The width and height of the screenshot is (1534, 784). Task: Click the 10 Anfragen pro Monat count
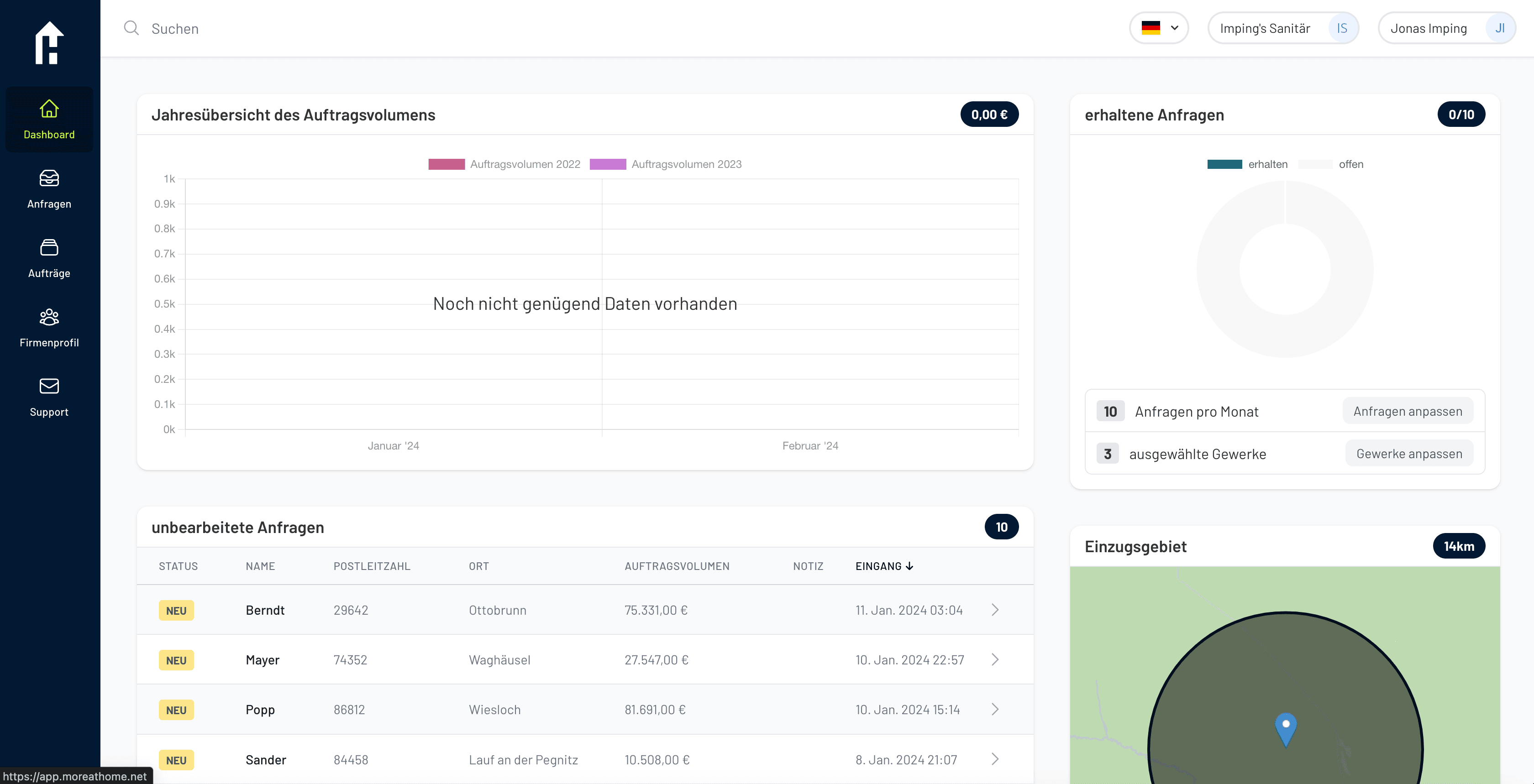(x=1110, y=411)
